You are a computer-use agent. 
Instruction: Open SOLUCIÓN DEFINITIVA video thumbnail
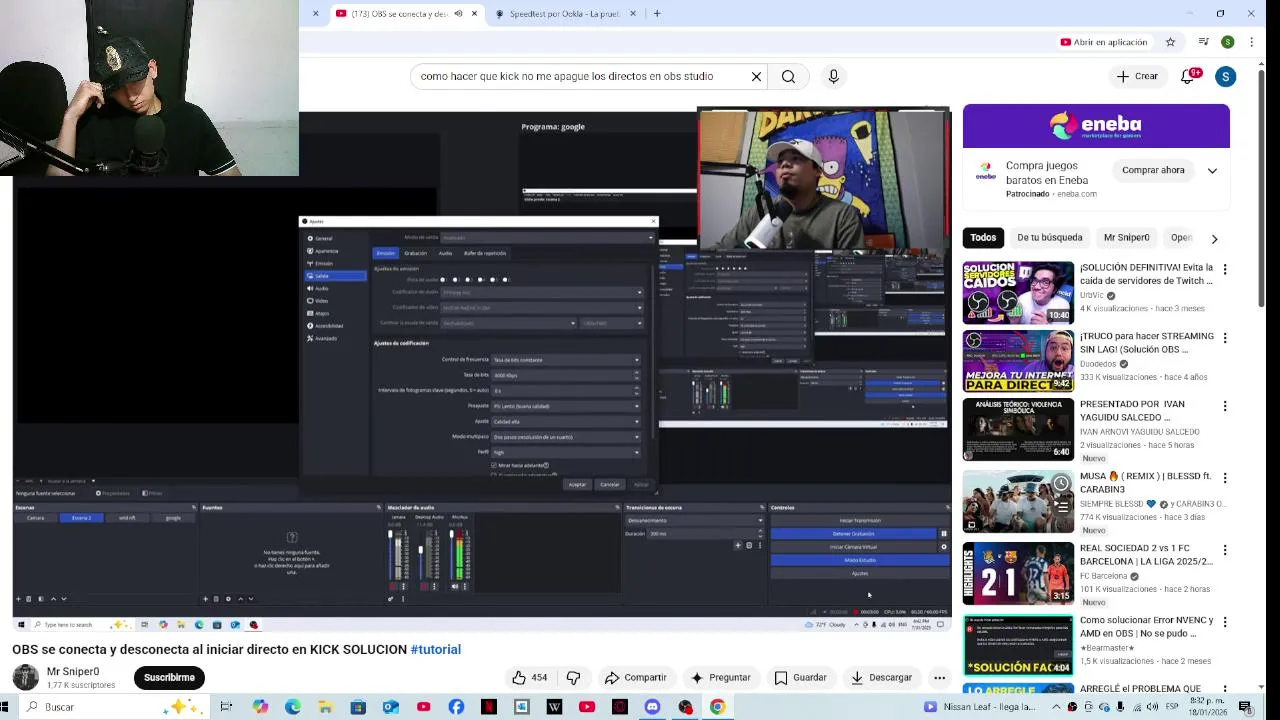click(1018, 293)
